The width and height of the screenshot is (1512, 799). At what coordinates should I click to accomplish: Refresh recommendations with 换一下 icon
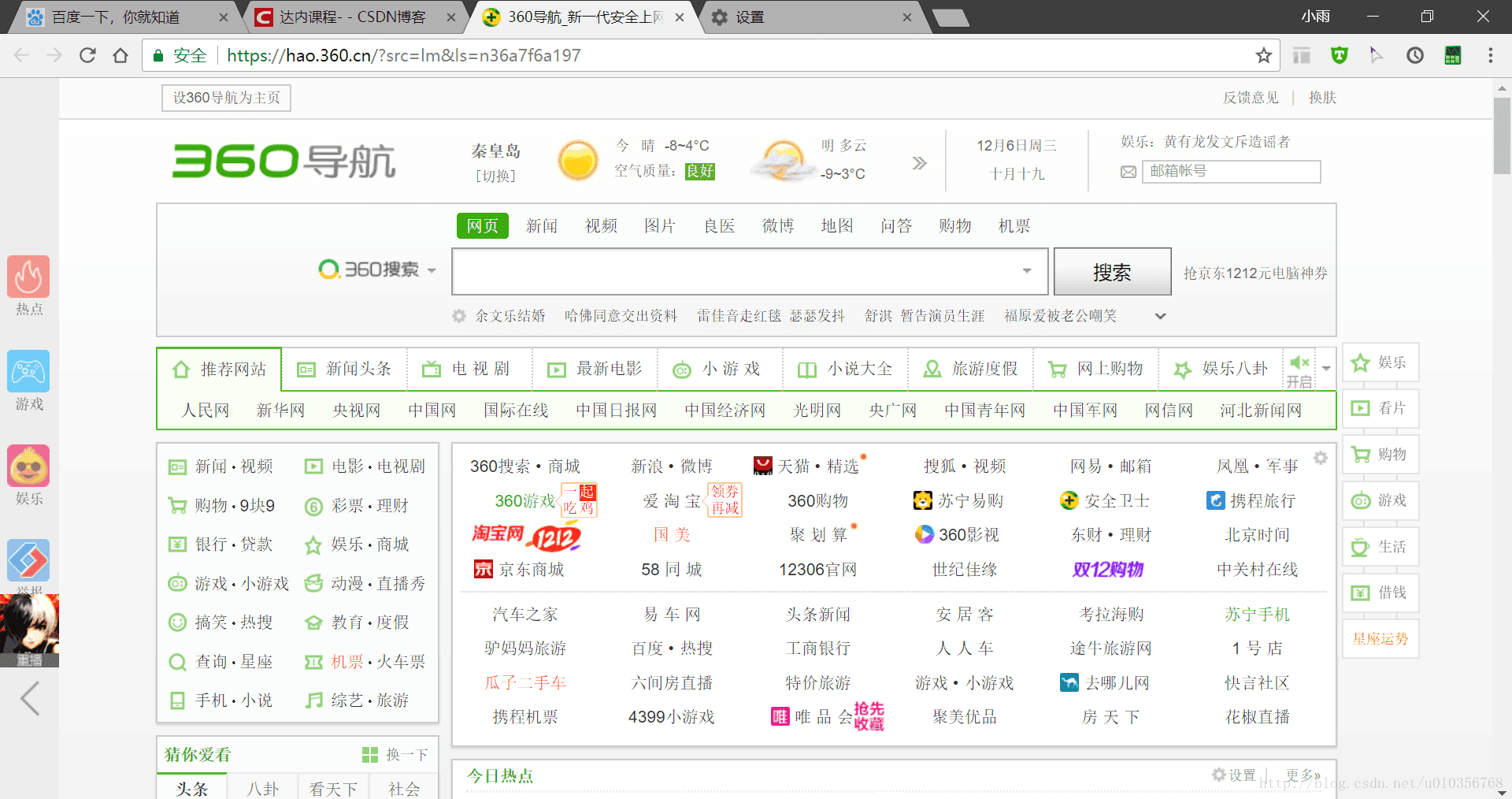click(370, 755)
